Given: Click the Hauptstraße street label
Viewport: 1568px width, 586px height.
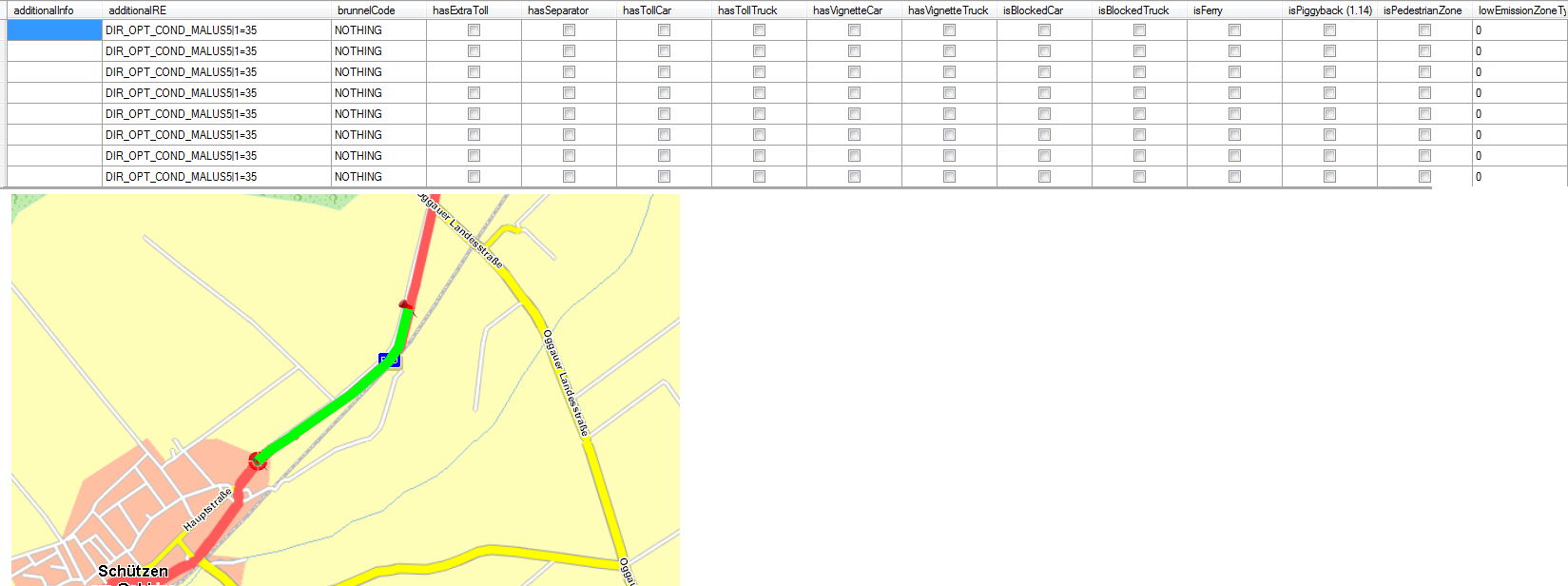Looking at the screenshot, I should pyautogui.click(x=207, y=510).
